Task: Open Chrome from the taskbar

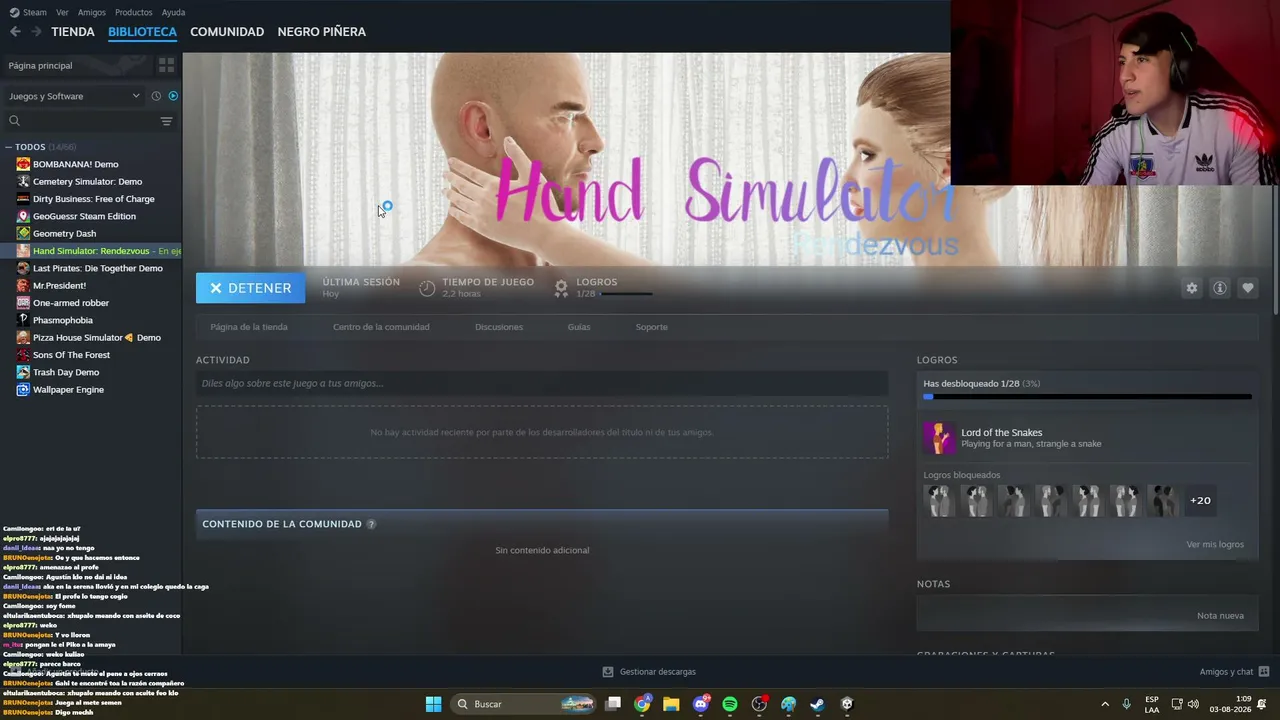Action: coord(642,704)
